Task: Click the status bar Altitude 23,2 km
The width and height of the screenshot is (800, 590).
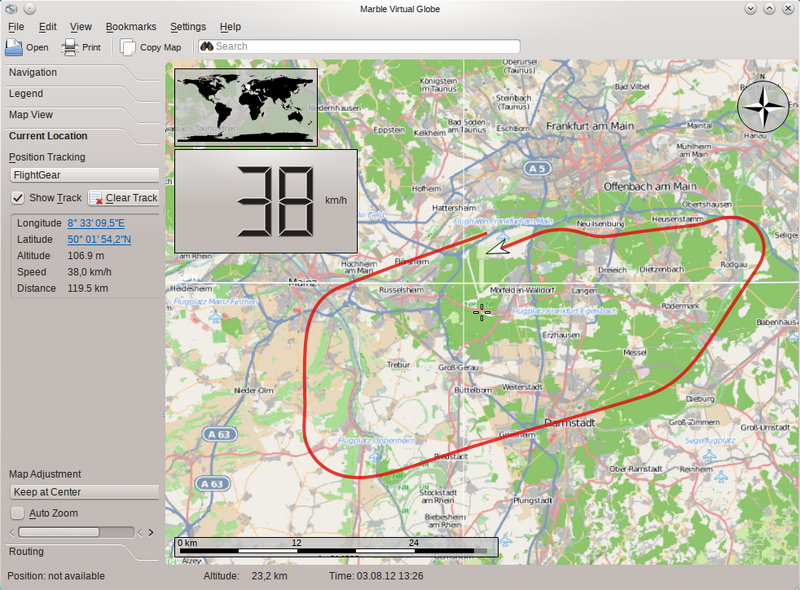Action: tap(245, 576)
